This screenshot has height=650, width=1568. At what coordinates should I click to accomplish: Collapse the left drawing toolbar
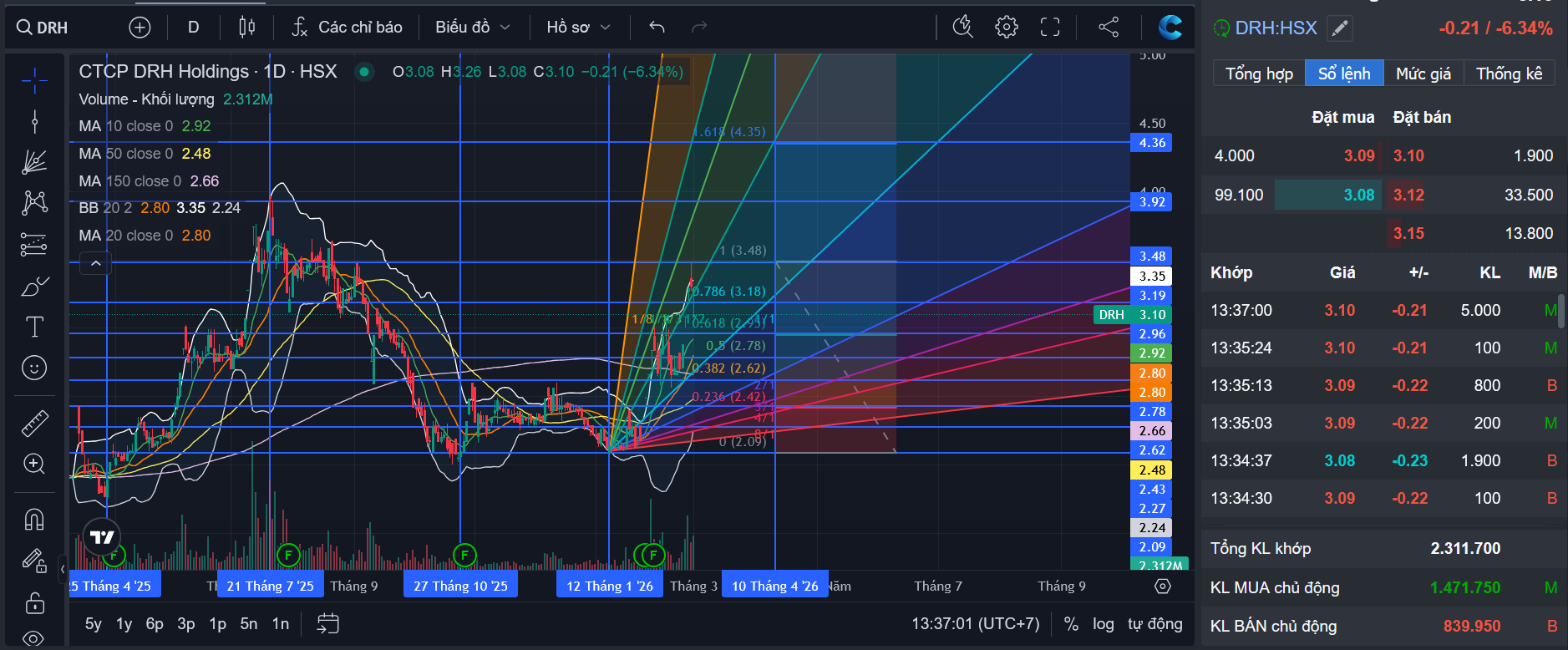pos(63,569)
